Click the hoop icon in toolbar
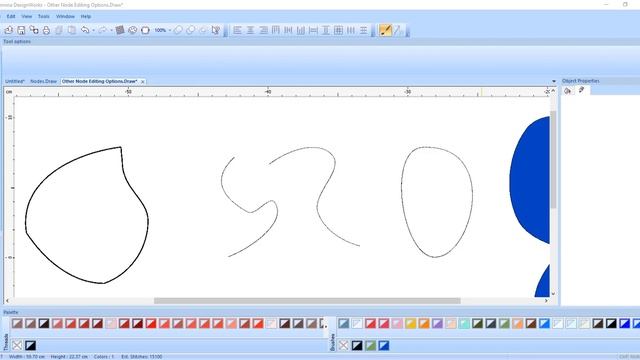The height and width of the screenshot is (360, 640). tap(145, 30)
